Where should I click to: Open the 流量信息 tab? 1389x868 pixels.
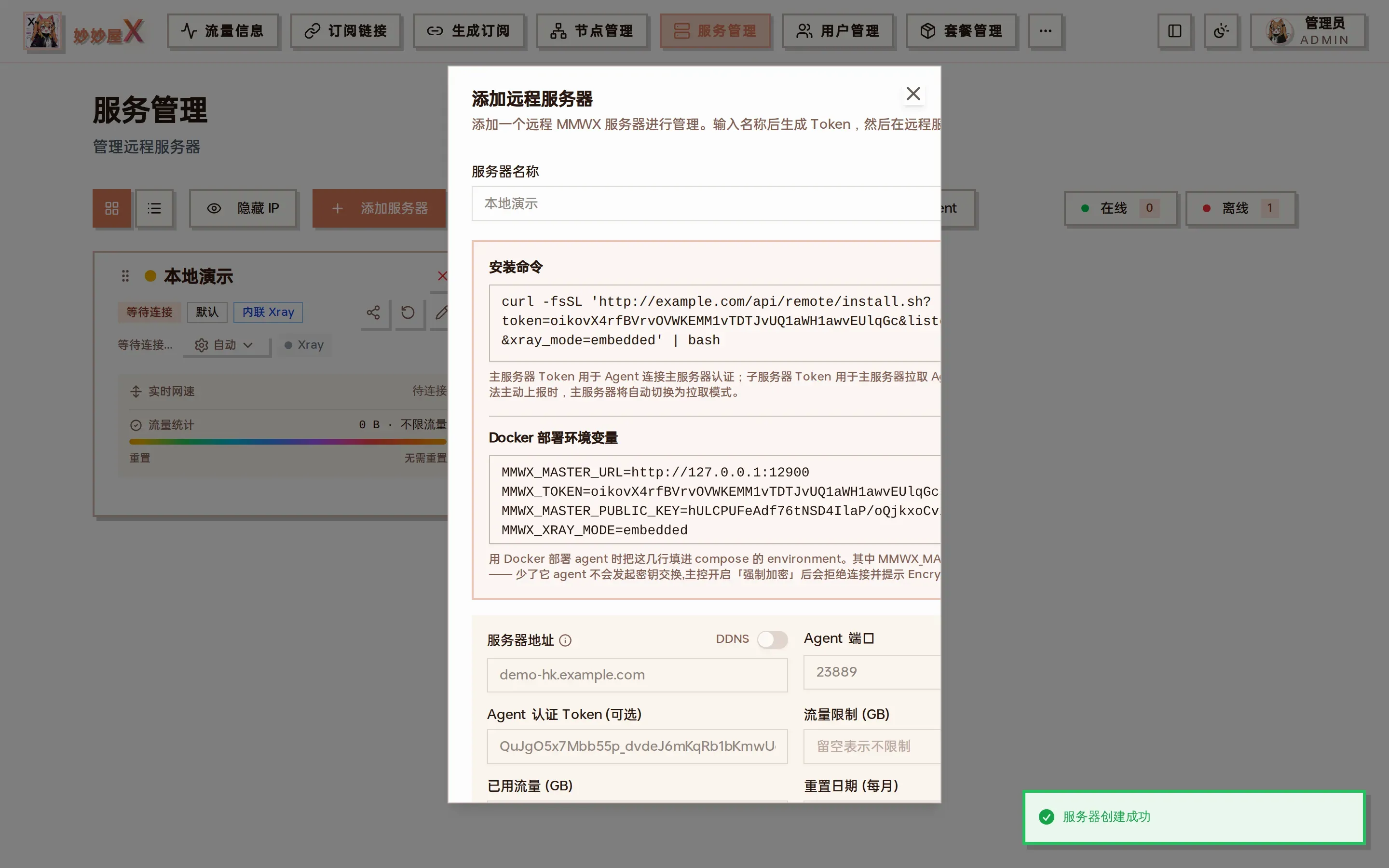point(222,30)
